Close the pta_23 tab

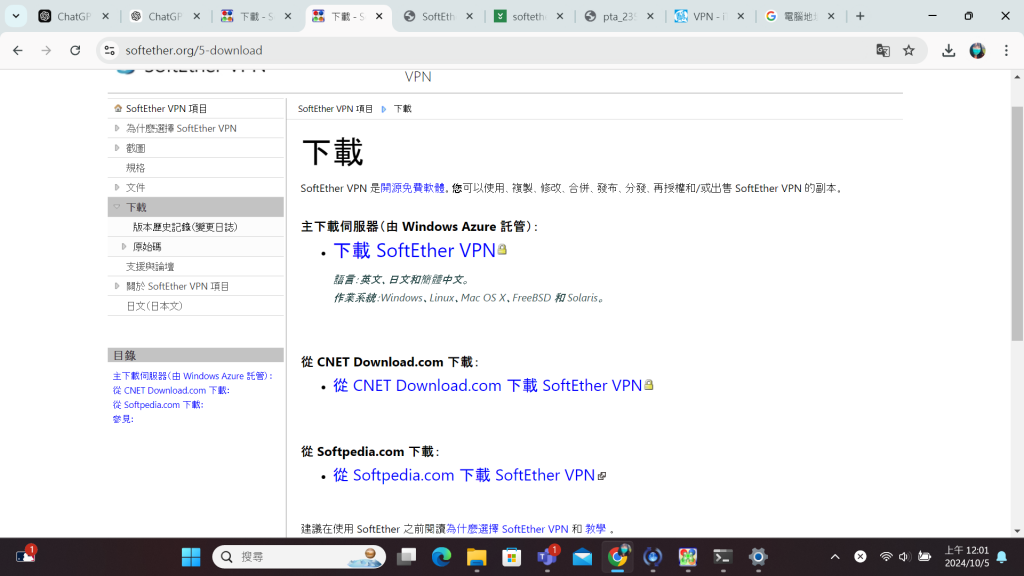click(x=650, y=16)
